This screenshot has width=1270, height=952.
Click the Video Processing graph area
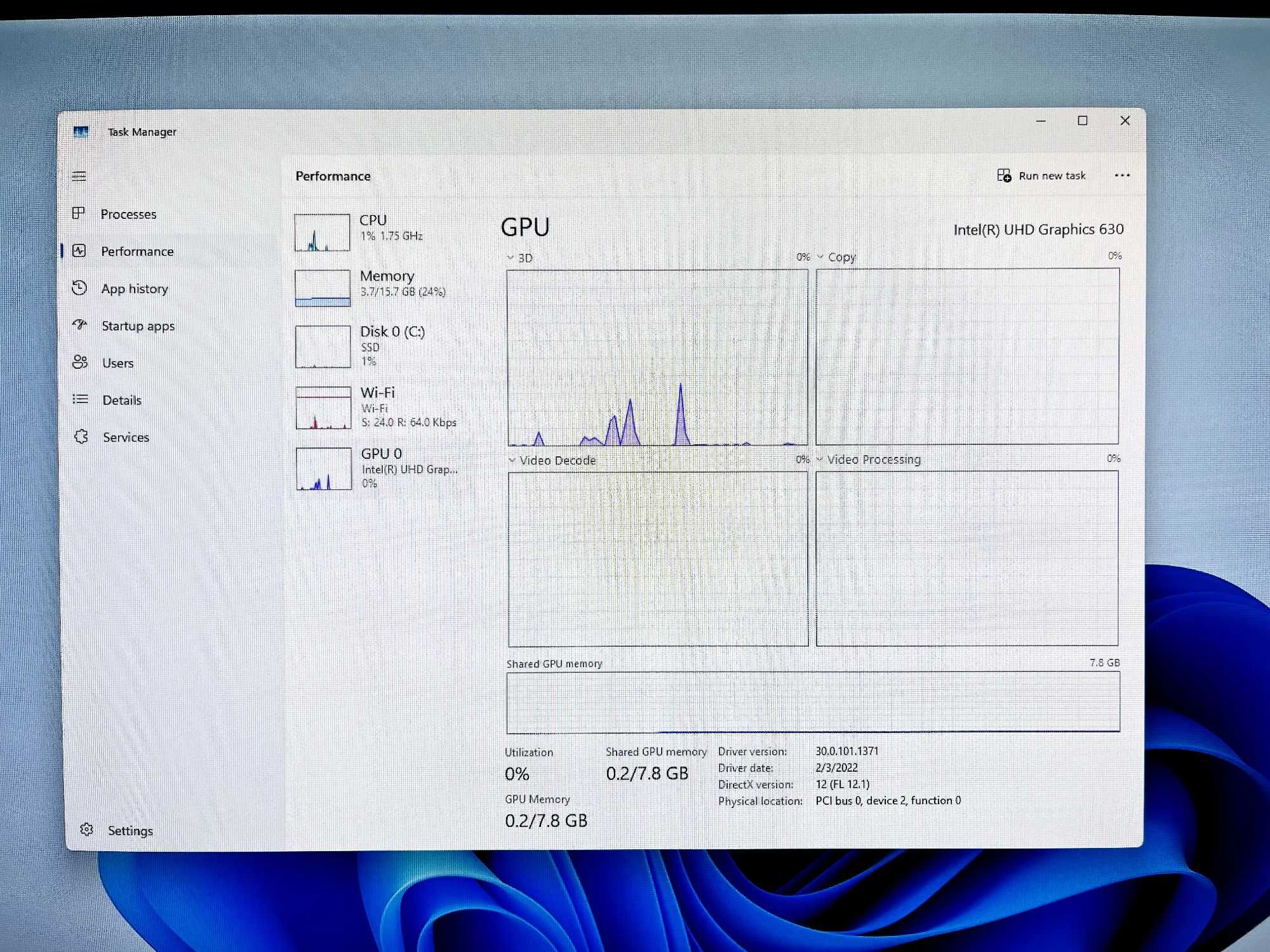pyautogui.click(x=967, y=558)
